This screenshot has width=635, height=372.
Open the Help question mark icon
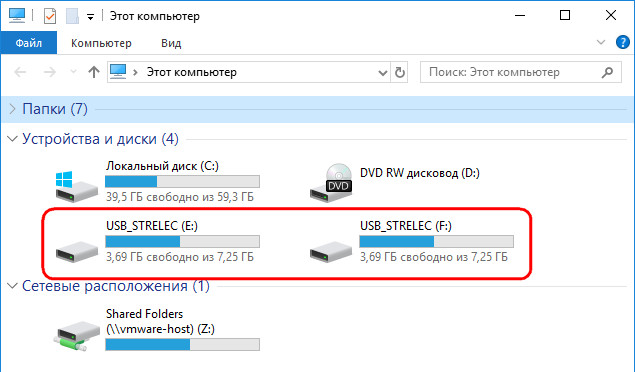click(622, 42)
